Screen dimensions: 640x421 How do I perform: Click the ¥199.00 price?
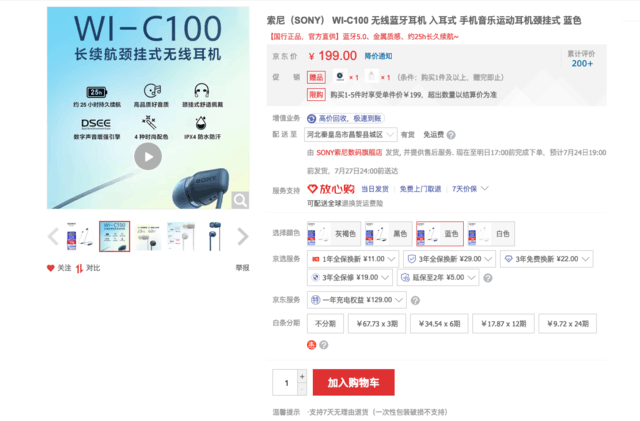(x=333, y=56)
